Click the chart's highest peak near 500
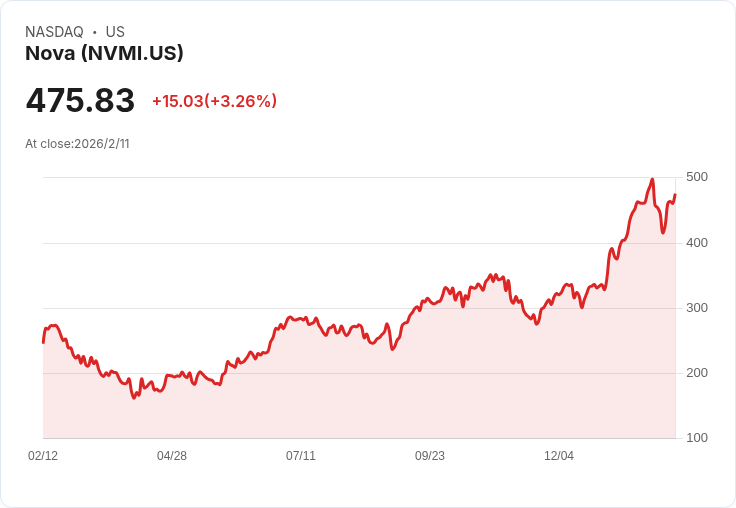Screen dimensions: 736x508 point(652,179)
